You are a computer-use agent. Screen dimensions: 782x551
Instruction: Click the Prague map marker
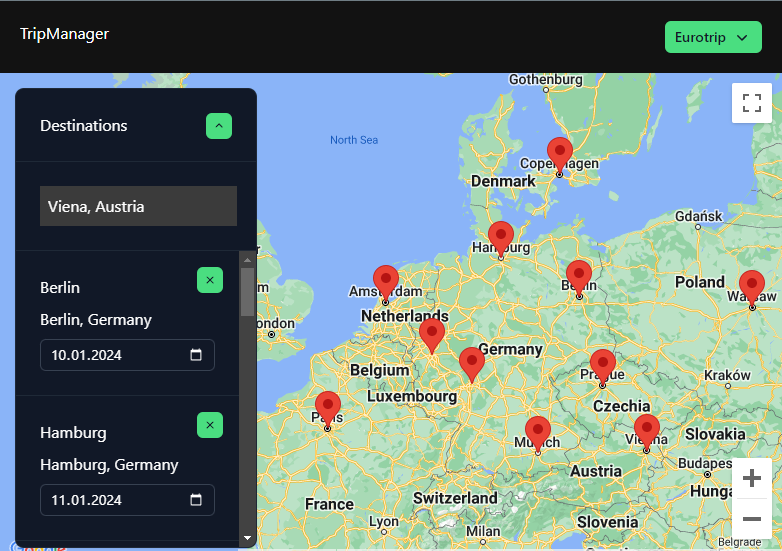(602, 367)
